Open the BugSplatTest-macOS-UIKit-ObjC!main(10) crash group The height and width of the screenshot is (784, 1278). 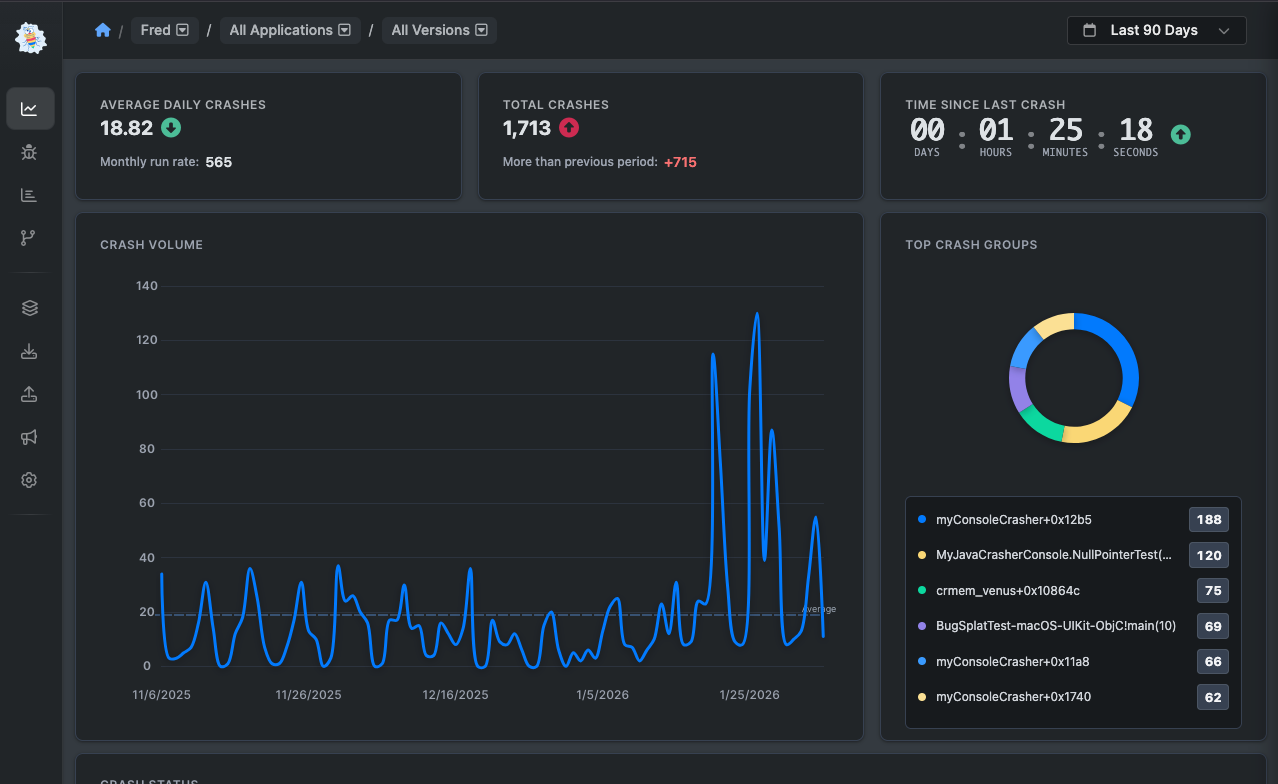[1055, 626]
